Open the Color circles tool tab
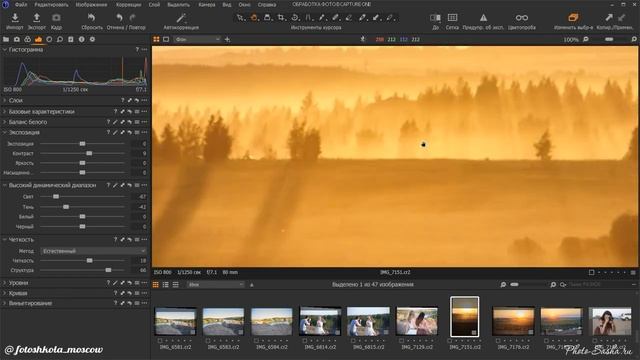Viewport: 640px width, 360px height. click(x=27, y=40)
